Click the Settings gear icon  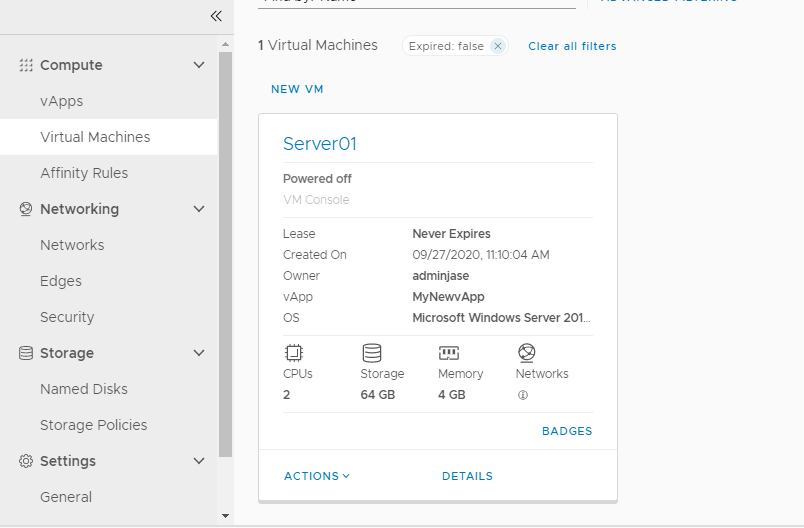26,461
